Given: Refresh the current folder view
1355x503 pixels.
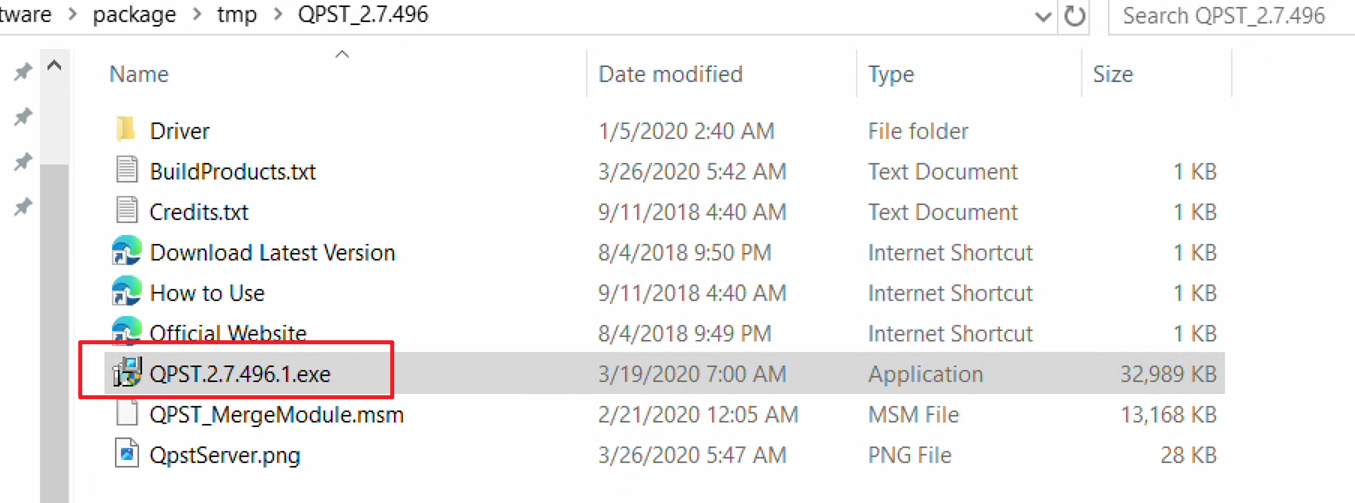Looking at the screenshot, I should click(1075, 16).
